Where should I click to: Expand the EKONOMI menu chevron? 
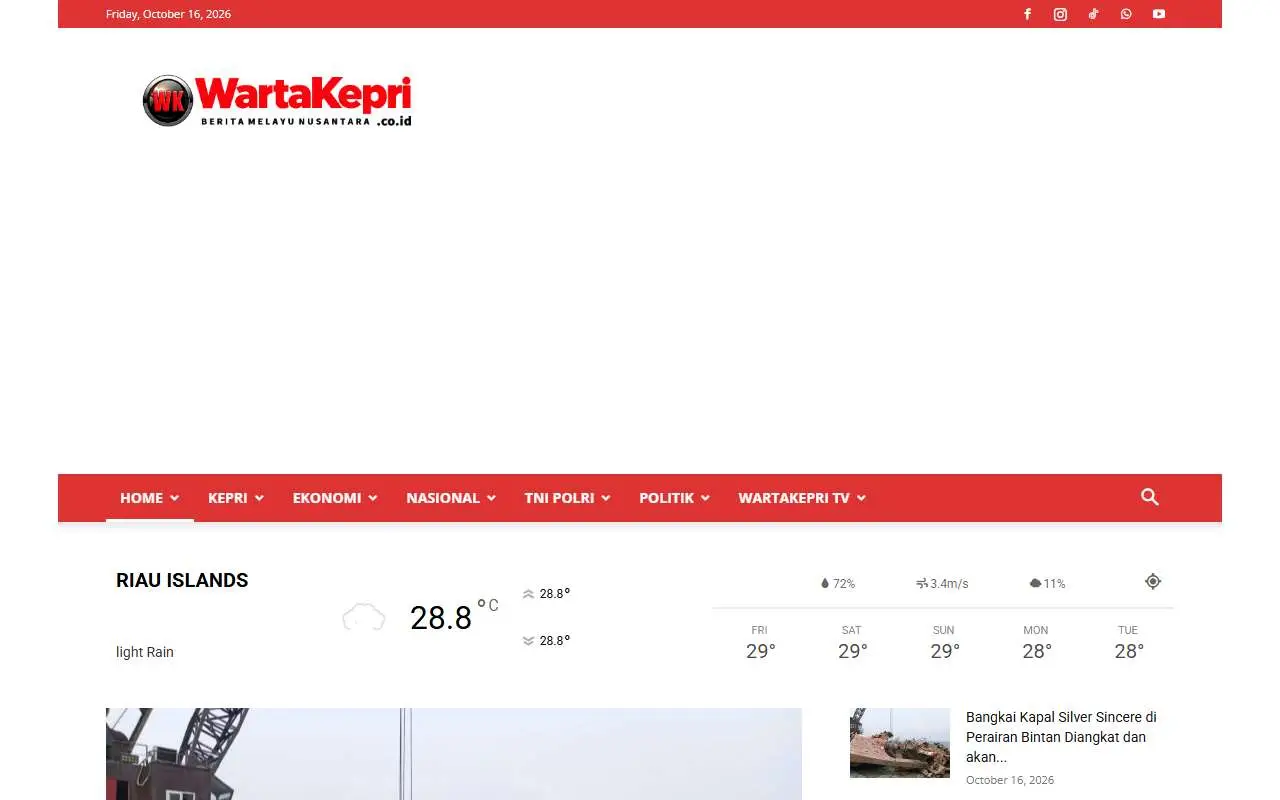(373, 498)
